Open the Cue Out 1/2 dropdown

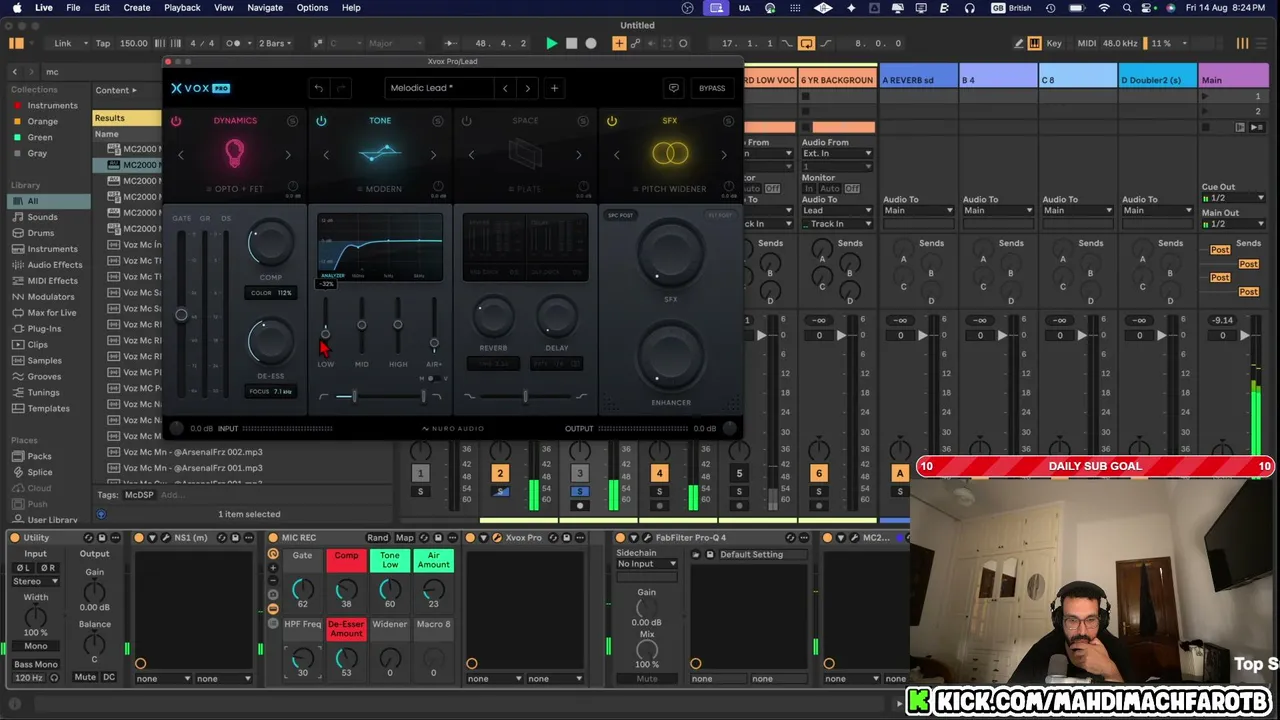point(1235,198)
